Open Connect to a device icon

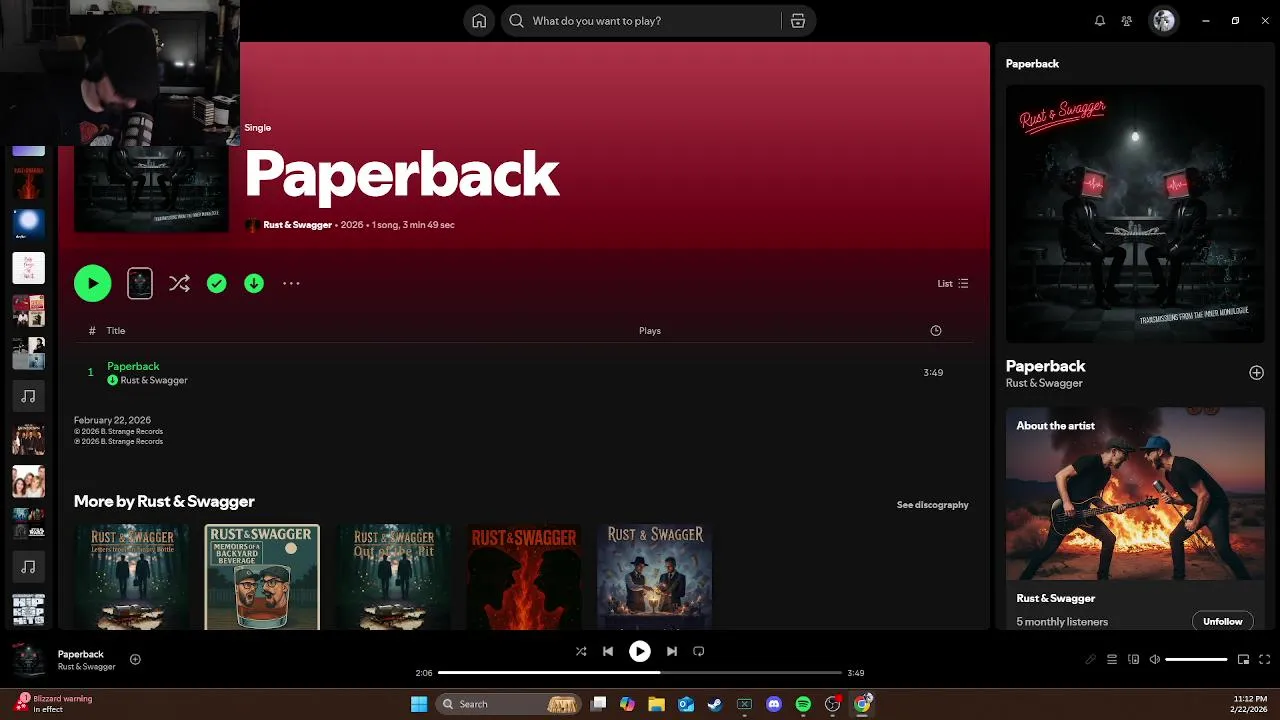tap(1134, 659)
